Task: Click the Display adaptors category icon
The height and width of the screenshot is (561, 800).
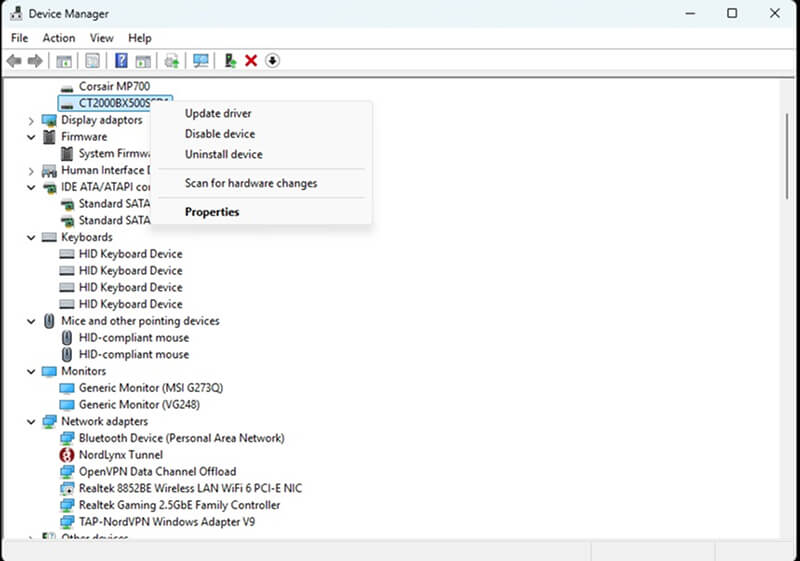Action: [49, 120]
